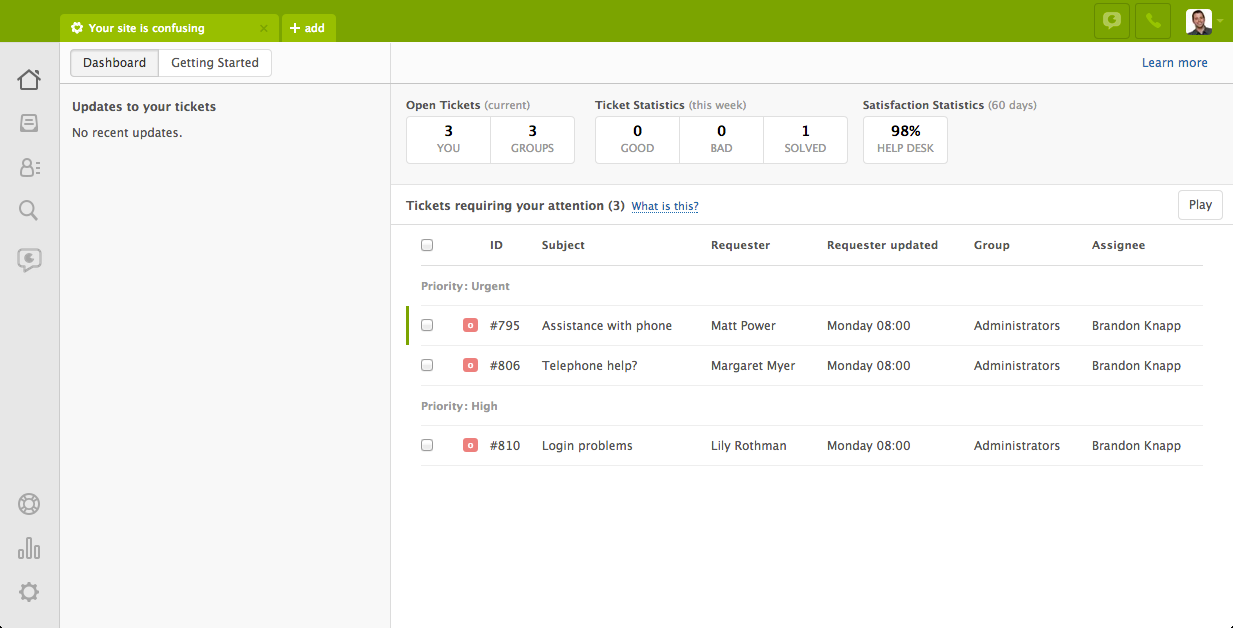Toggle the select-all tickets checkbox
The height and width of the screenshot is (628, 1233).
point(427,245)
